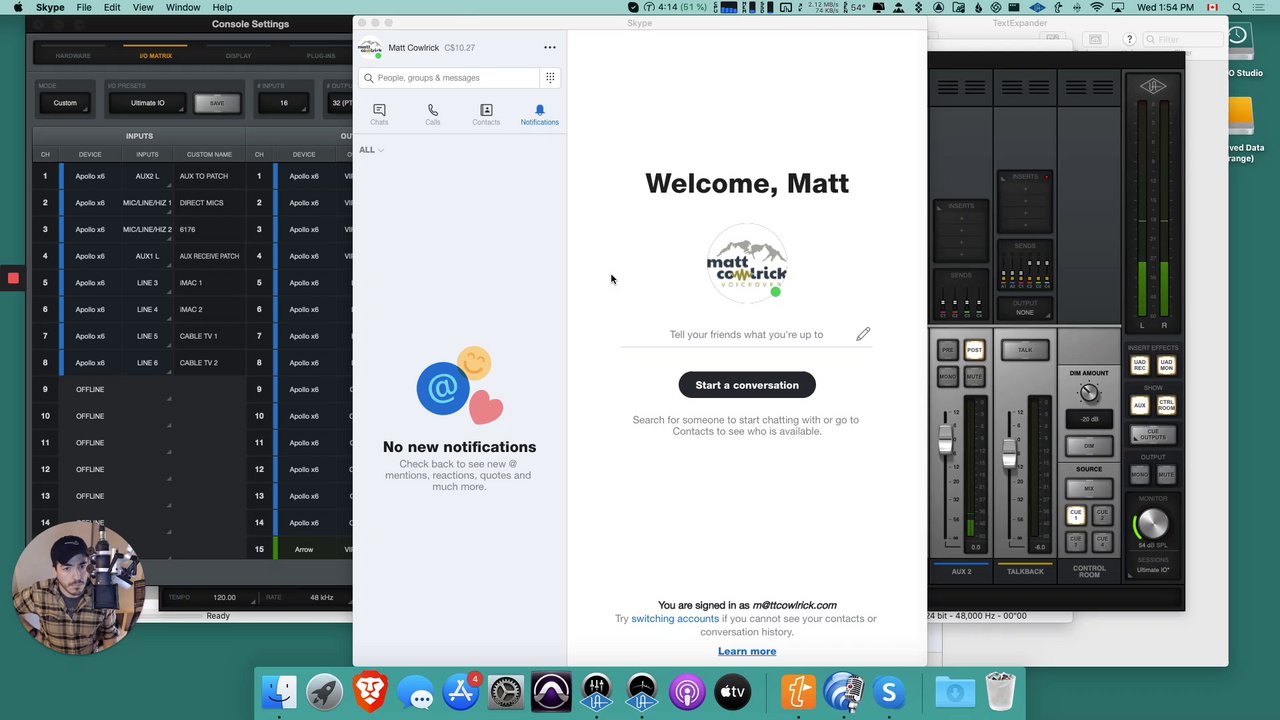The height and width of the screenshot is (720, 1280).
Task: Click the AUX TO PATCH custom name cell
Action: [209, 176]
